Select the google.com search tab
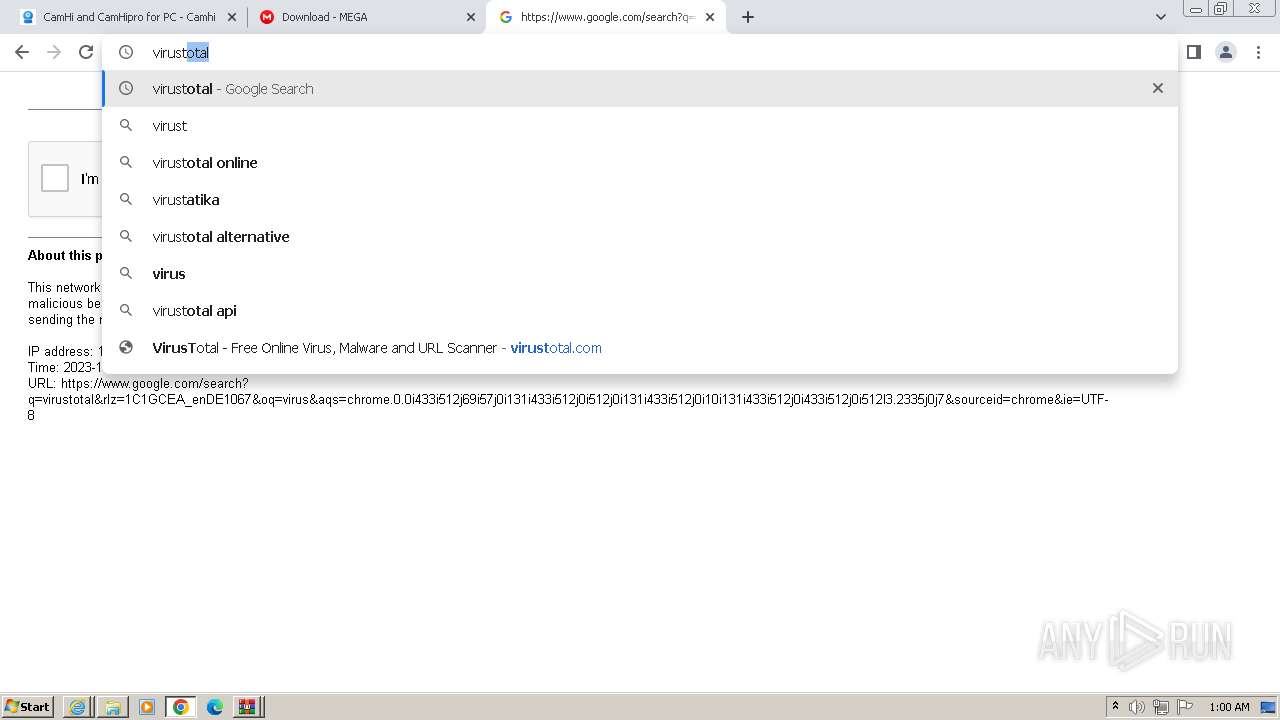 coord(606,17)
